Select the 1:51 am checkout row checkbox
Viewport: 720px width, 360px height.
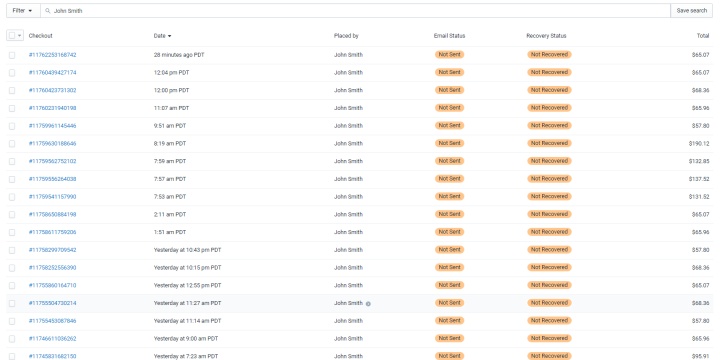pyautogui.click(x=12, y=232)
